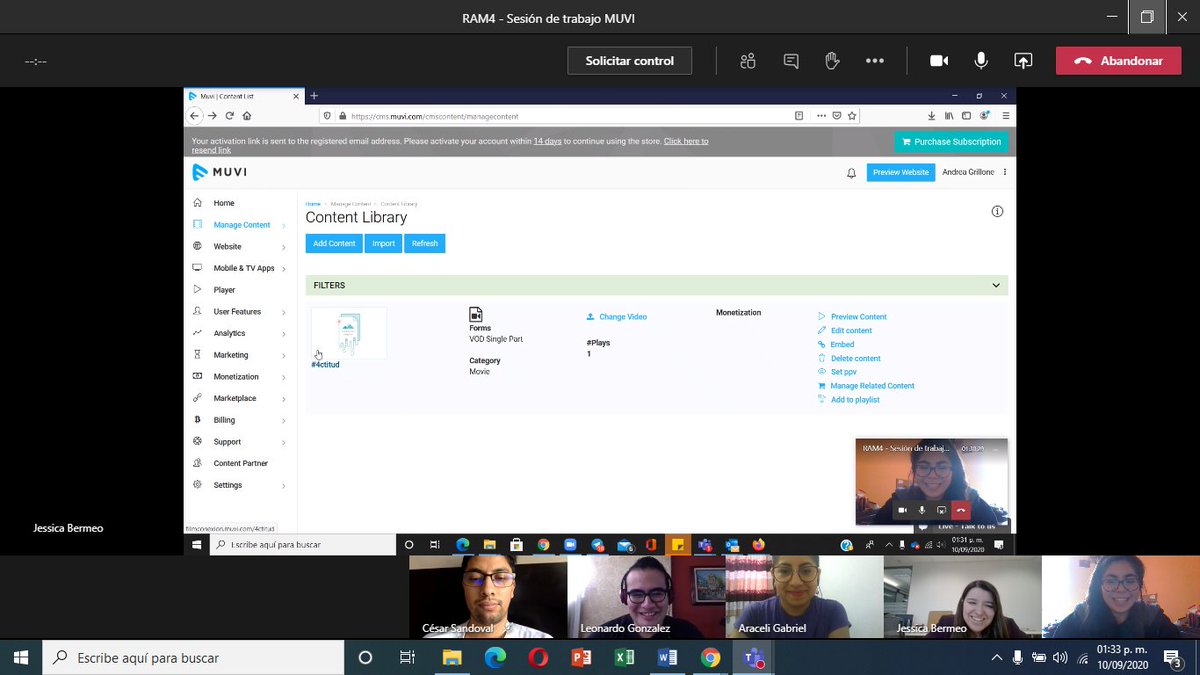This screenshot has width=1200, height=675.
Task: Open the meeting chat icon
Action: pyautogui.click(x=791, y=61)
